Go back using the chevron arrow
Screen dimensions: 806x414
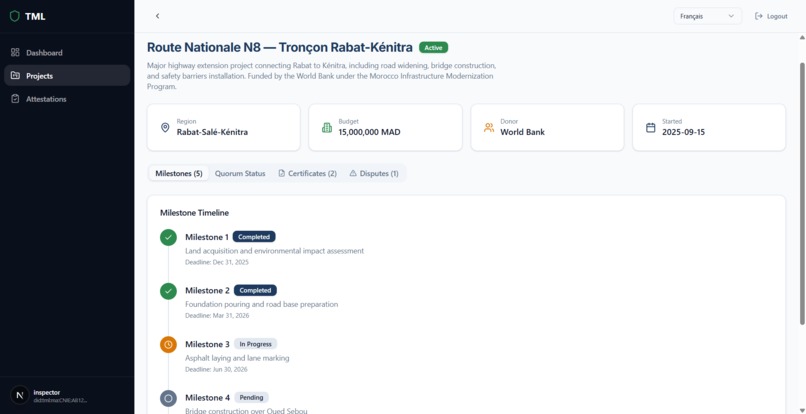(x=157, y=16)
